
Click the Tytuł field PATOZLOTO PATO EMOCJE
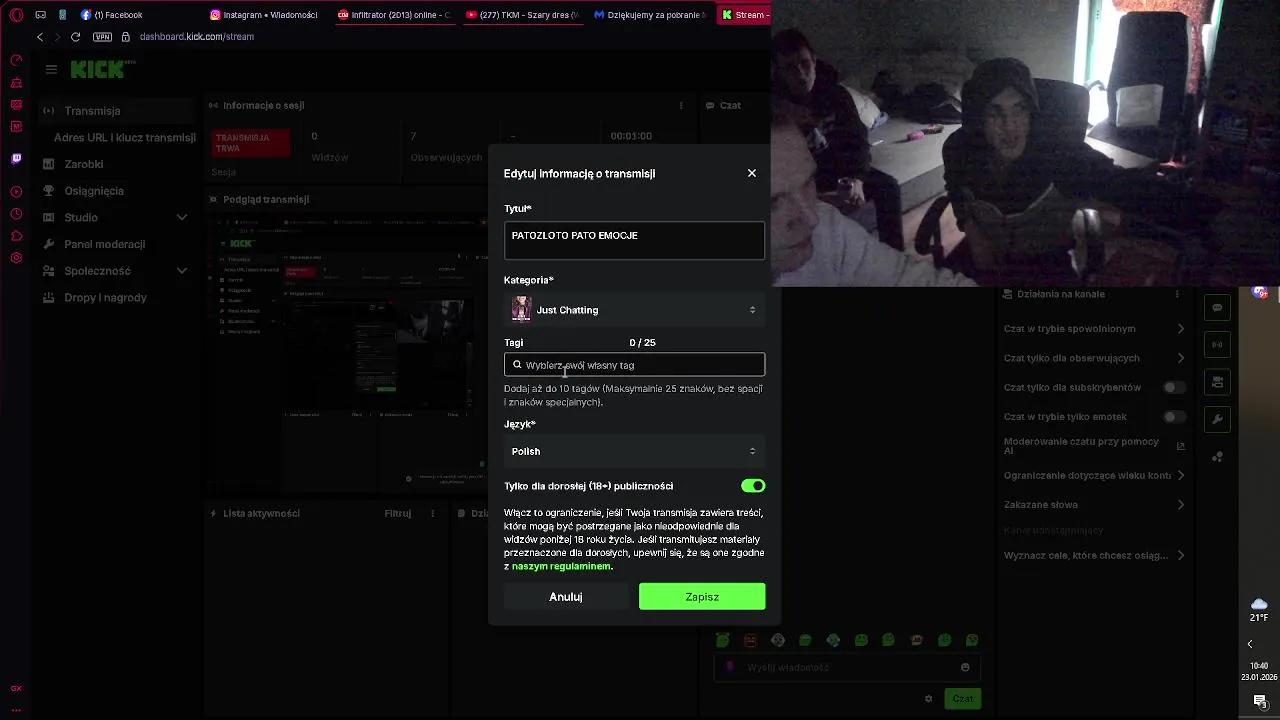click(634, 240)
